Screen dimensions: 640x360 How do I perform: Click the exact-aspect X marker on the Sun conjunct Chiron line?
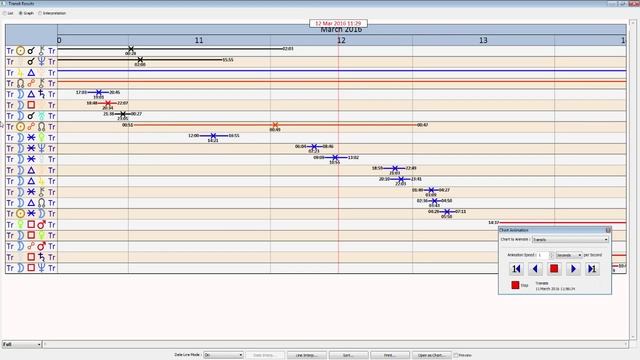point(131,49)
